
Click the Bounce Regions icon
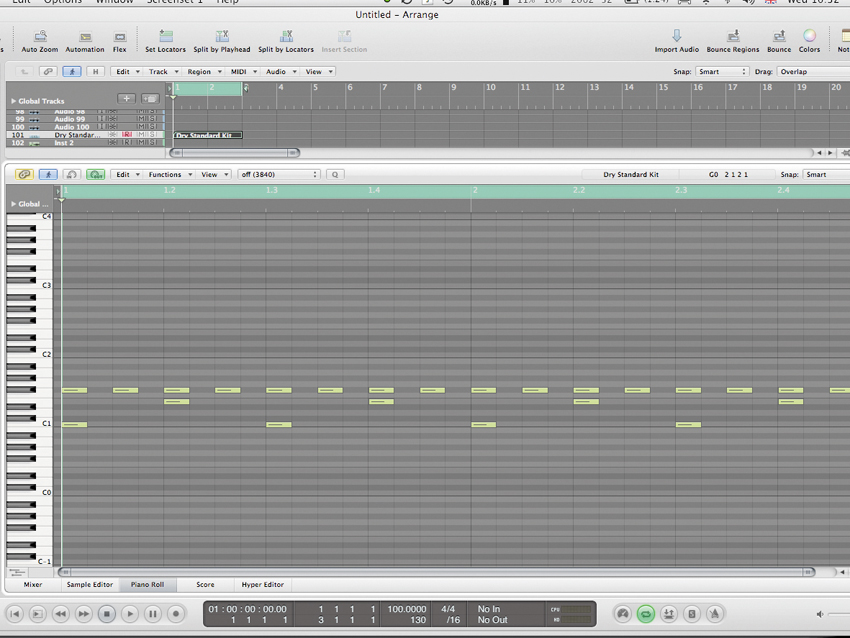pos(733,36)
